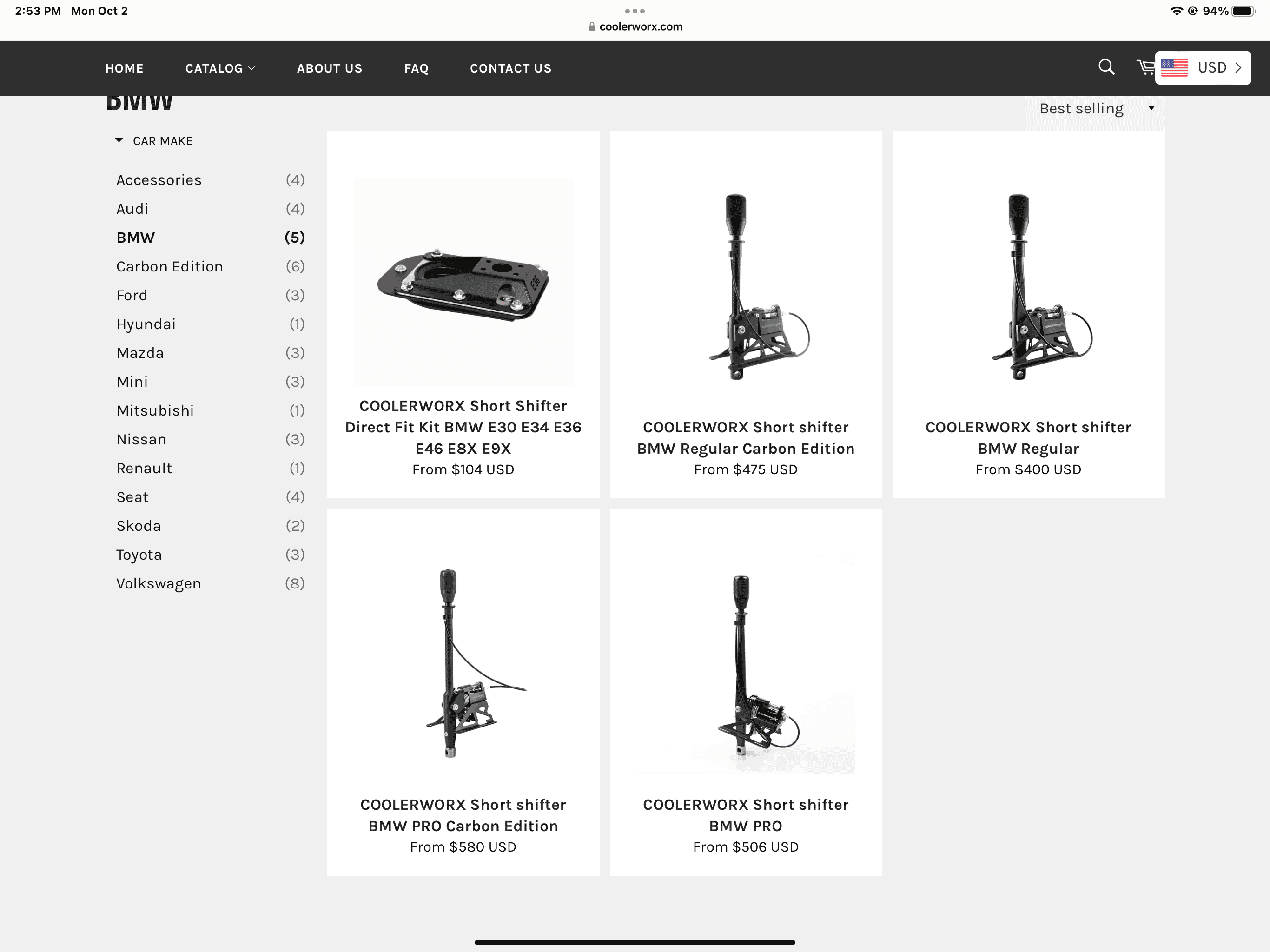Viewport: 1270px width, 952px height.
Task: Open BMW PRO Carbon Edition shifter image
Action: (463, 664)
